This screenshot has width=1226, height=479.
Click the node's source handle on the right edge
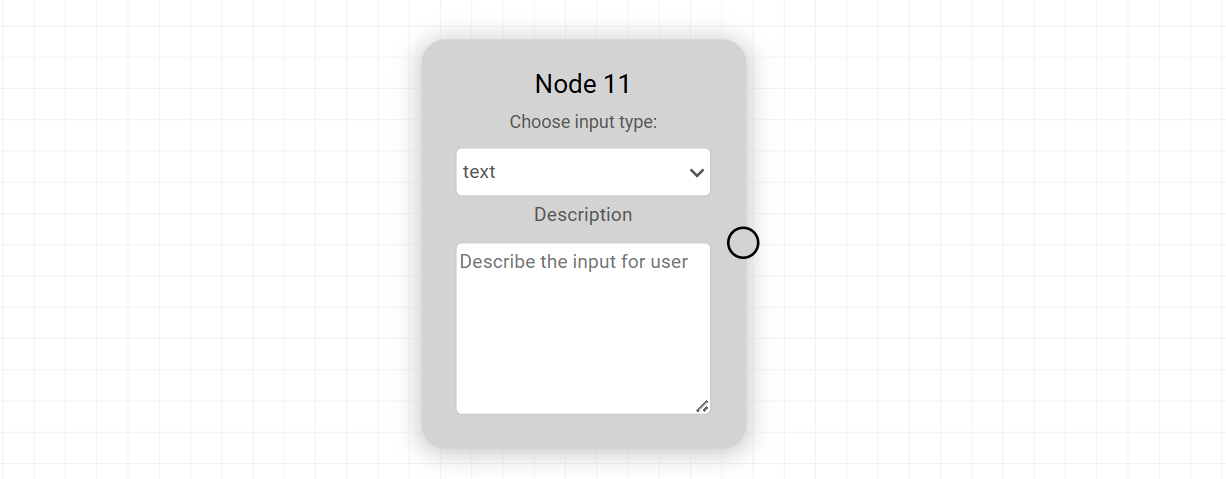pos(743,243)
